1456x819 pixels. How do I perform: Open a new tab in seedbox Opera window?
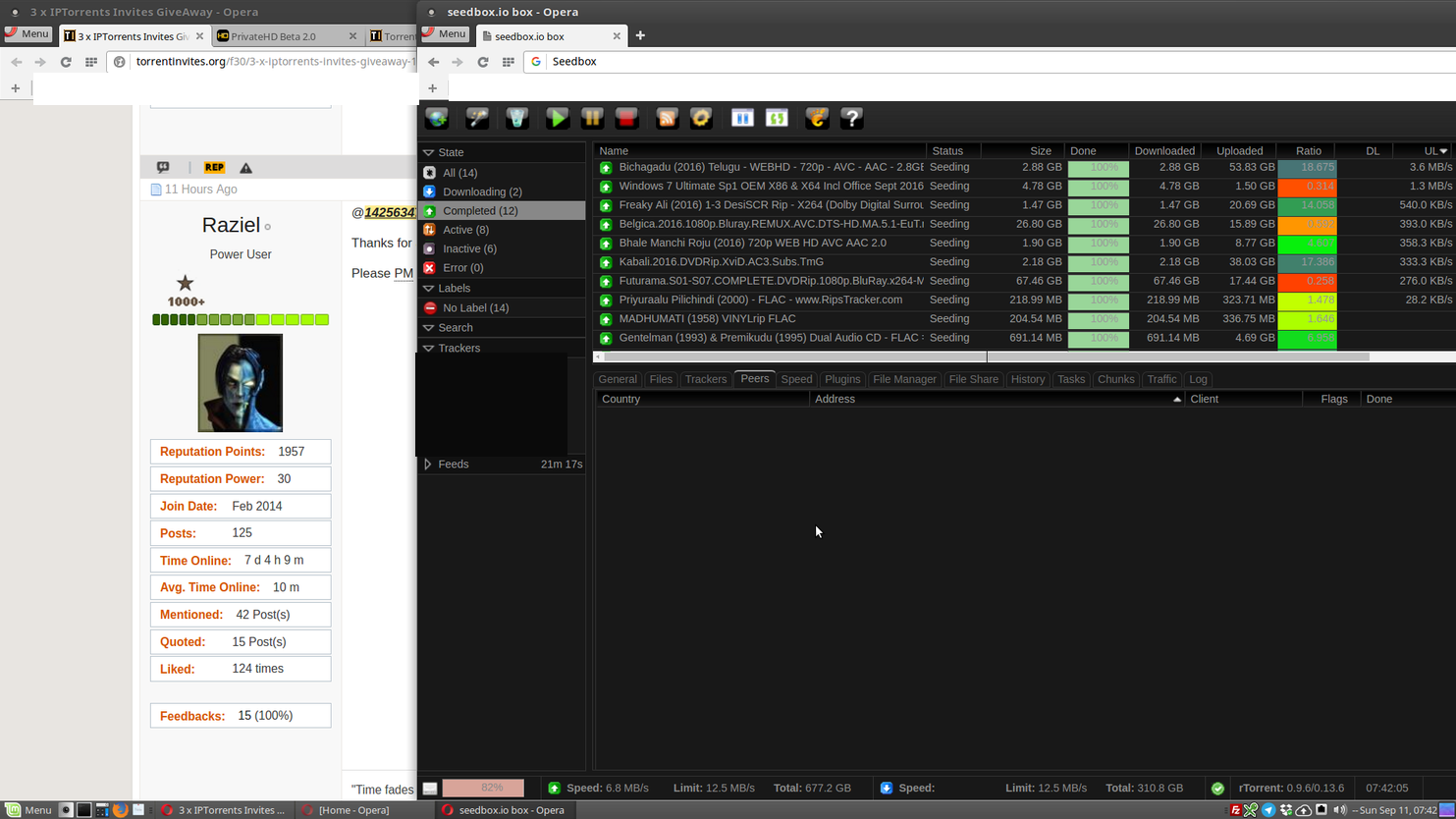pyautogui.click(x=640, y=35)
